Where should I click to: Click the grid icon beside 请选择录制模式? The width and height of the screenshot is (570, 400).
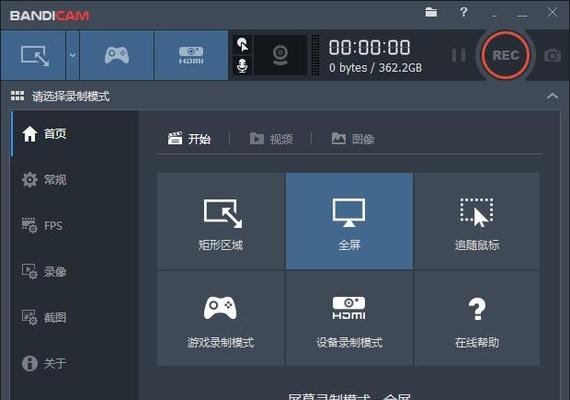(x=17, y=96)
